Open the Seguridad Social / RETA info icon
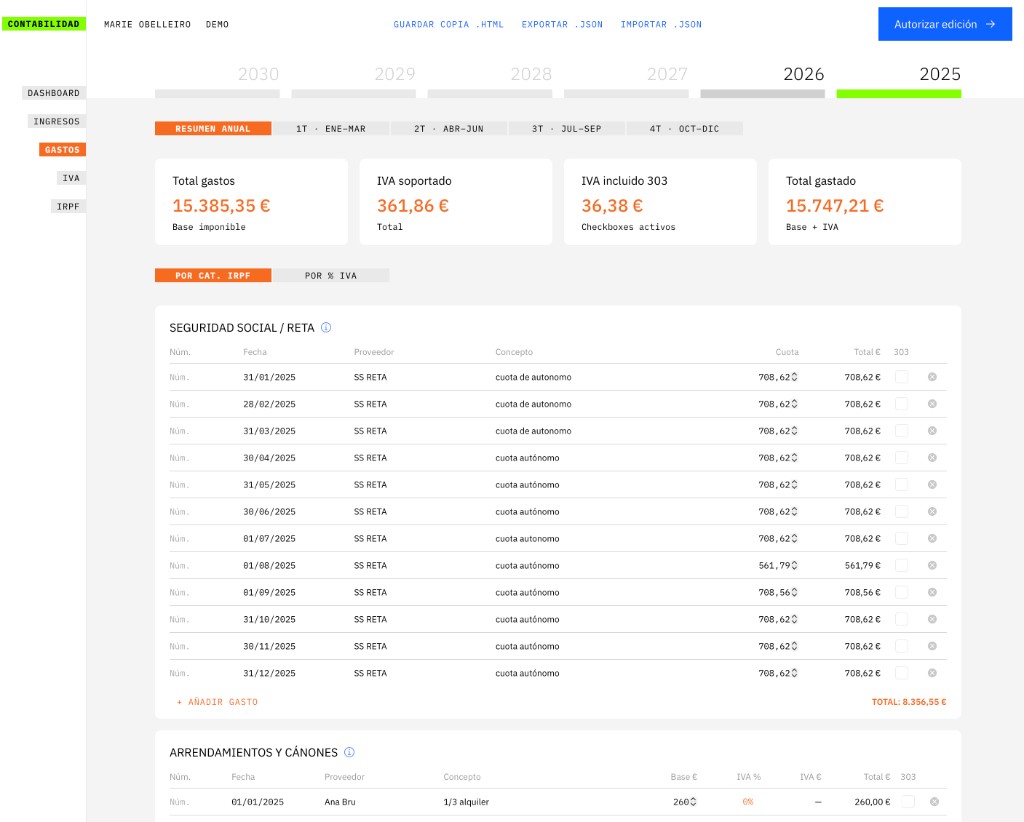1024x822 pixels. pyautogui.click(x=326, y=328)
